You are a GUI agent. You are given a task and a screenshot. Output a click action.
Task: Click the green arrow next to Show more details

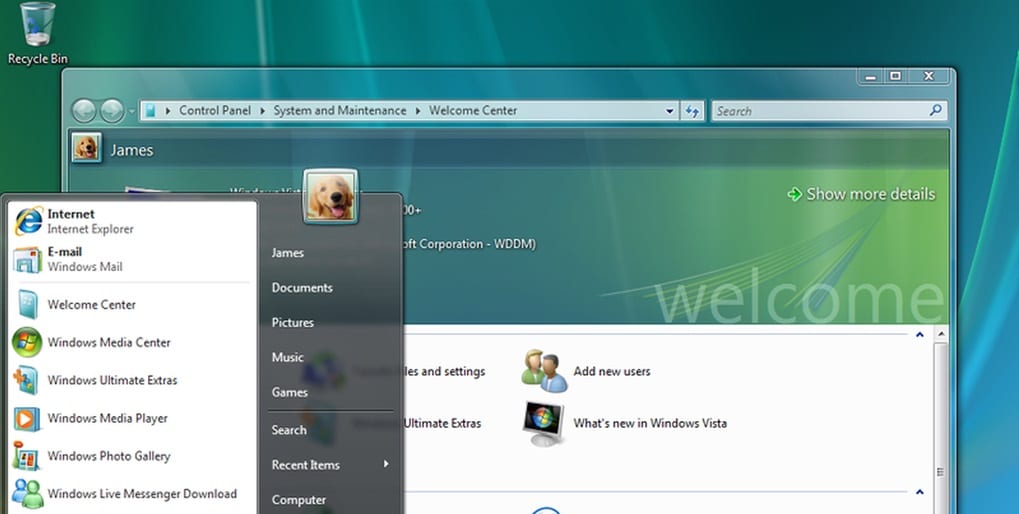[794, 194]
